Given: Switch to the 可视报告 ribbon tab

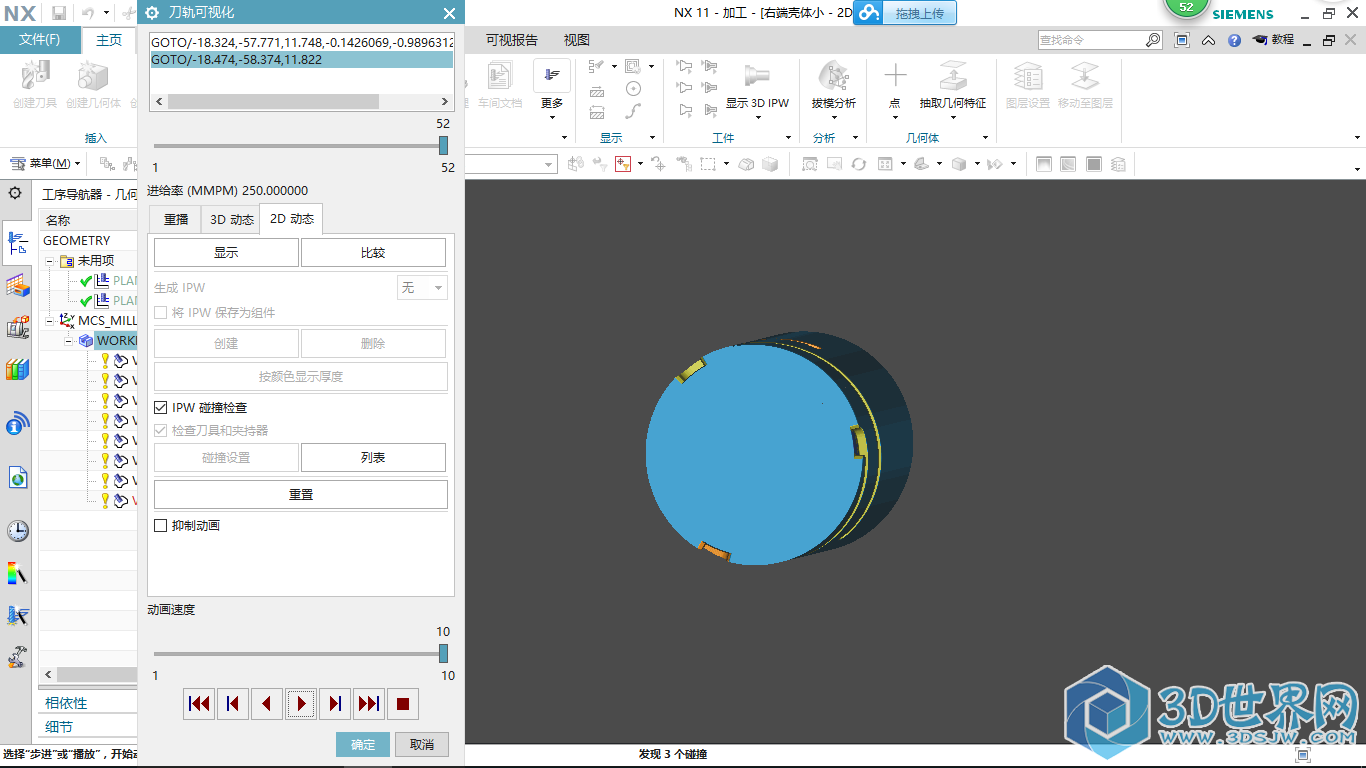Looking at the screenshot, I should 512,40.
